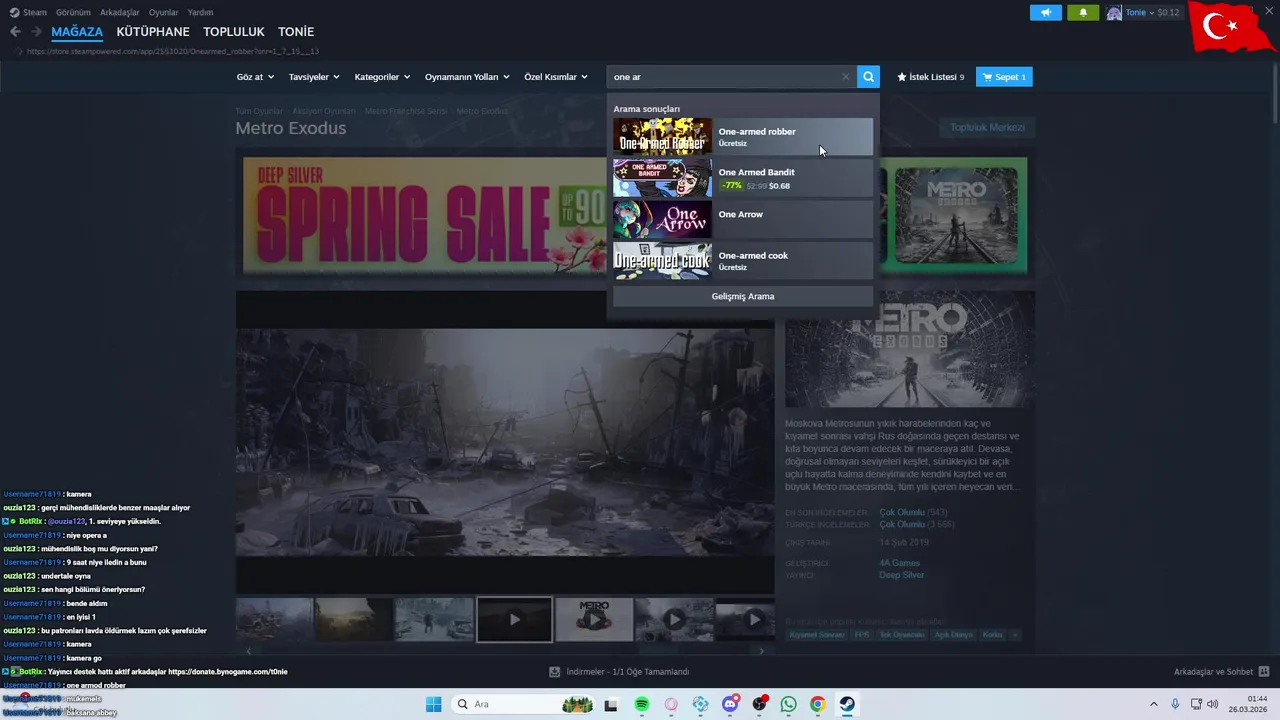Image resolution: width=1280 pixels, height=720 pixels.
Task: Open Discord from the taskbar
Action: (x=730, y=704)
